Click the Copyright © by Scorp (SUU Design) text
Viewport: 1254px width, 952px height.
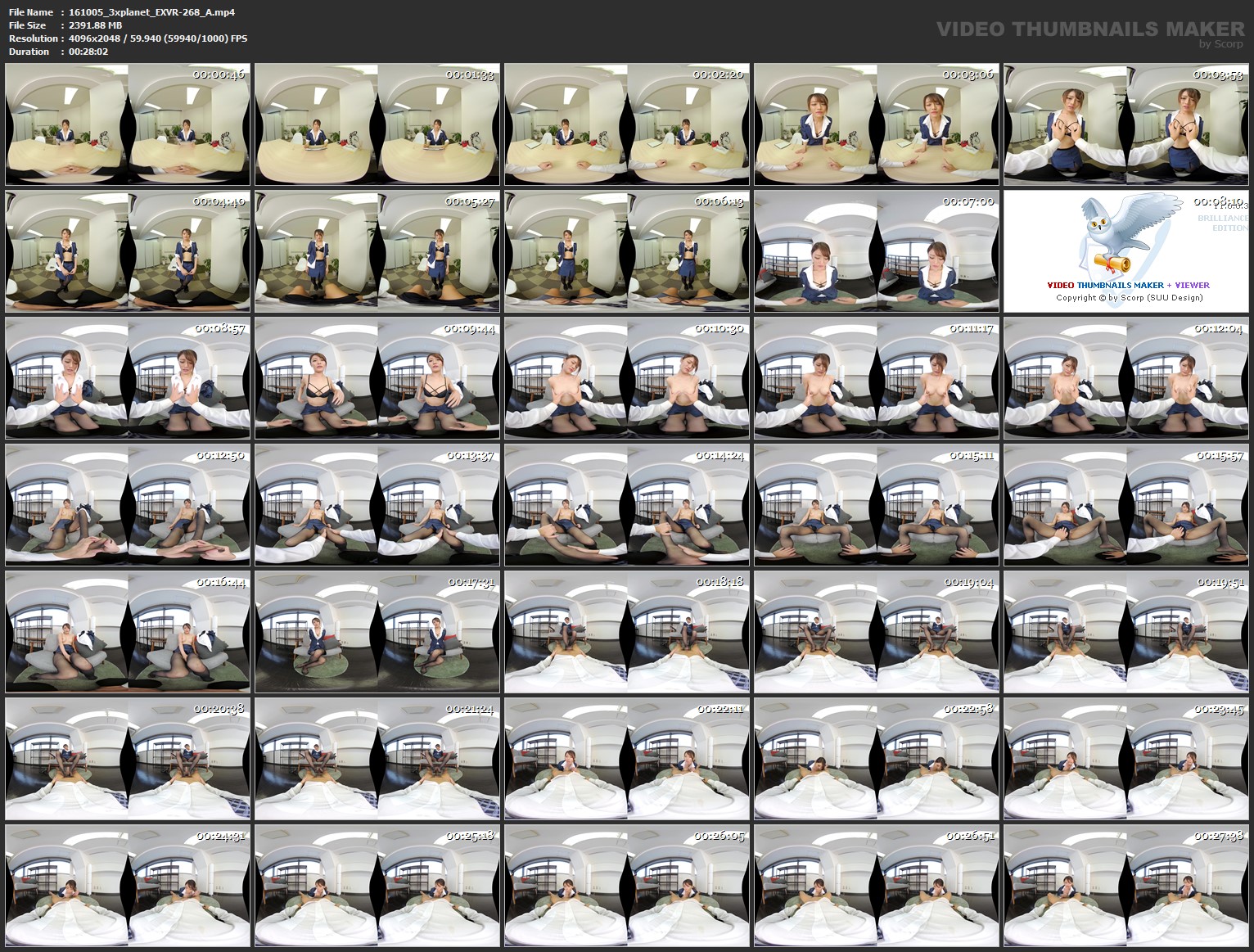point(1130,298)
